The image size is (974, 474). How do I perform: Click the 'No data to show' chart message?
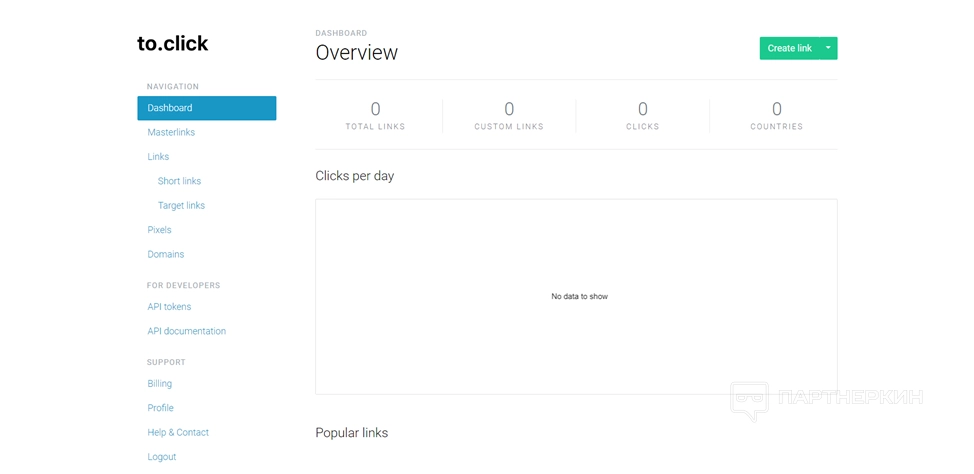(580, 296)
